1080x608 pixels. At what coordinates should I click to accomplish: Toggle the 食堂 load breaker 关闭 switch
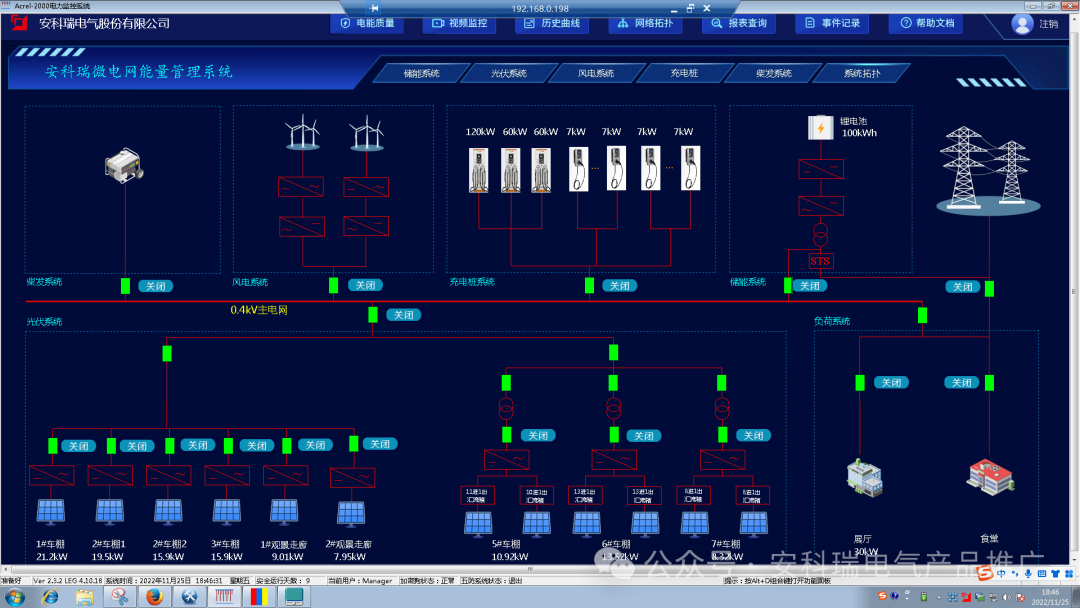pyautogui.click(x=962, y=382)
